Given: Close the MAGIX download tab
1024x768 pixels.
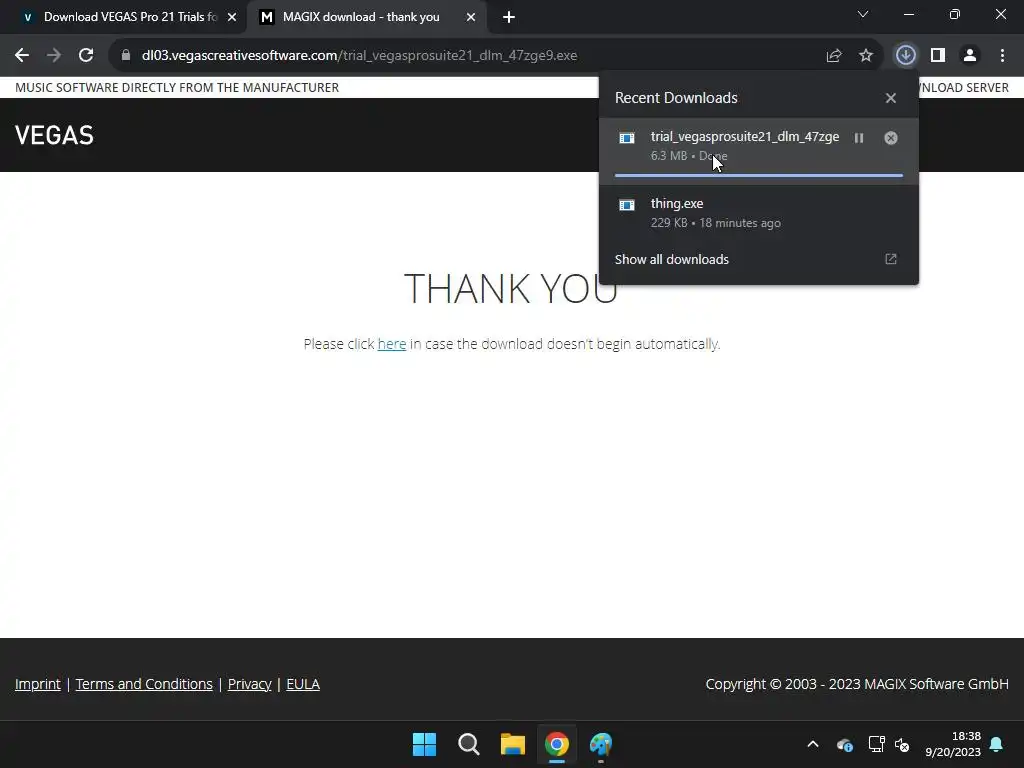Looking at the screenshot, I should (471, 17).
